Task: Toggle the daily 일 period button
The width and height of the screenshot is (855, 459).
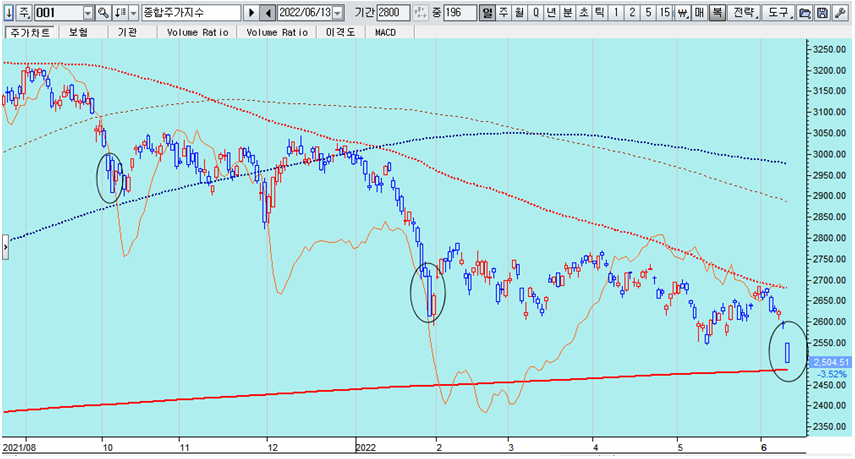Action: click(x=487, y=13)
